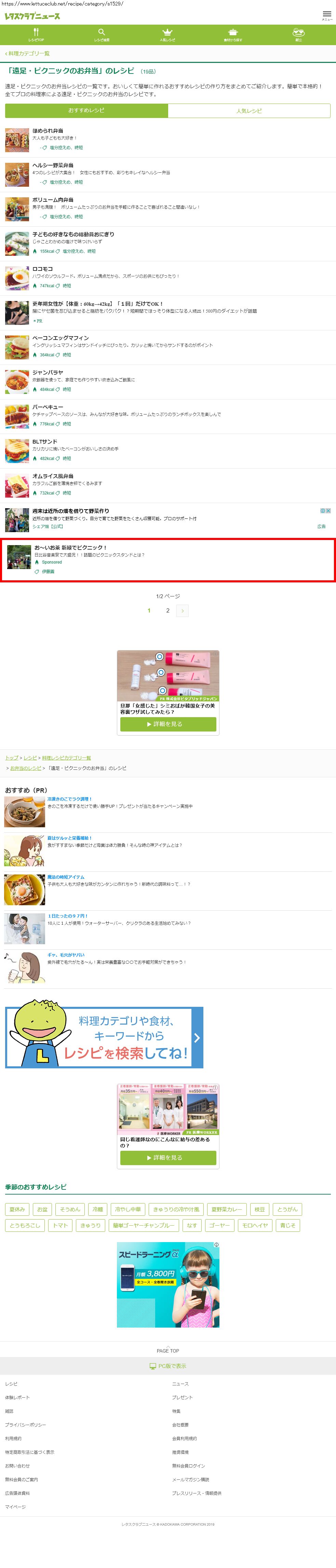Screen dimensions: 336x1568
Task: Select the おすすめレシピ tab
Action: [86, 111]
